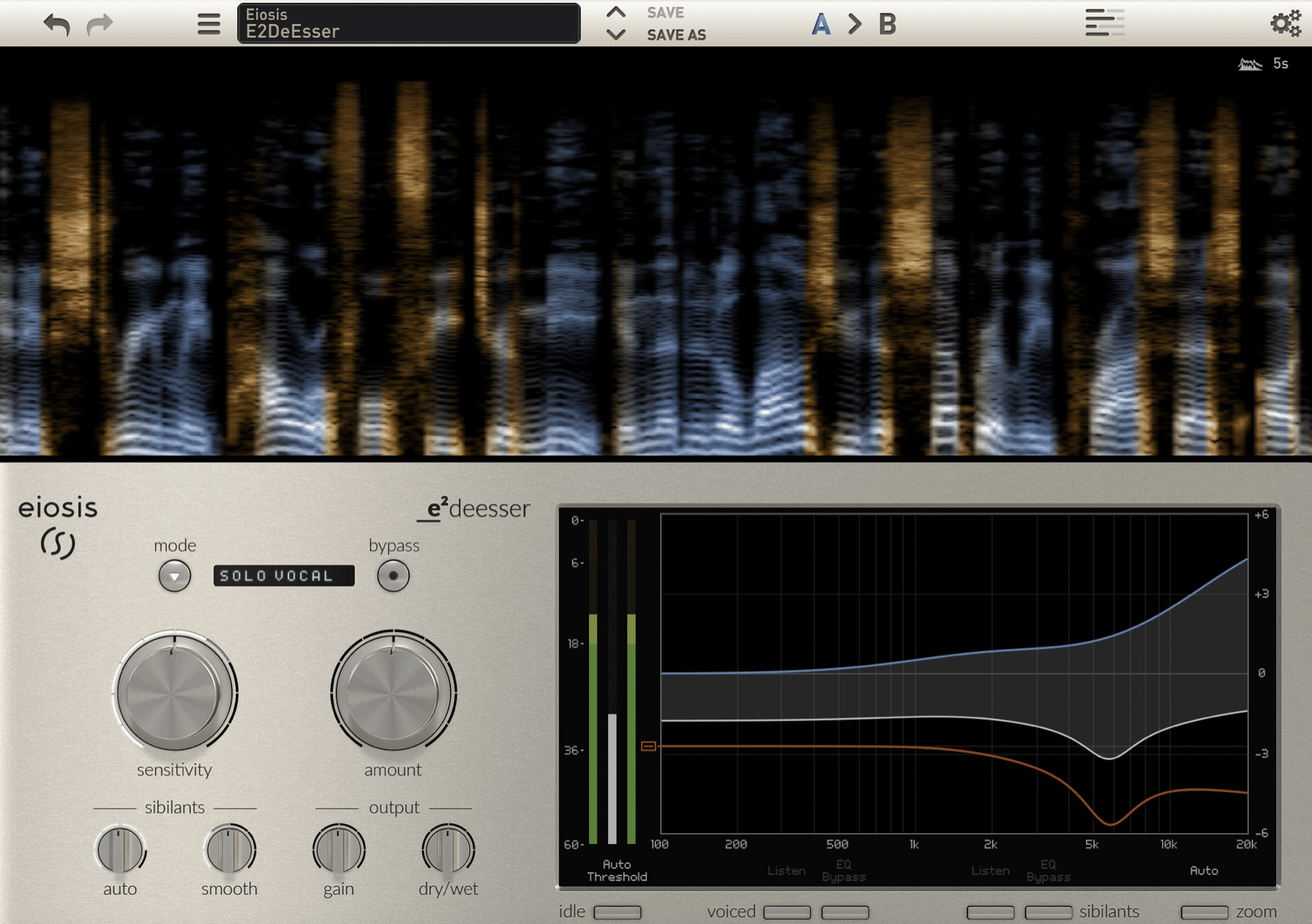Image resolution: width=1312 pixels, height=924 pixels.
Task: Click the amount knob
Action: coord(394,691)
